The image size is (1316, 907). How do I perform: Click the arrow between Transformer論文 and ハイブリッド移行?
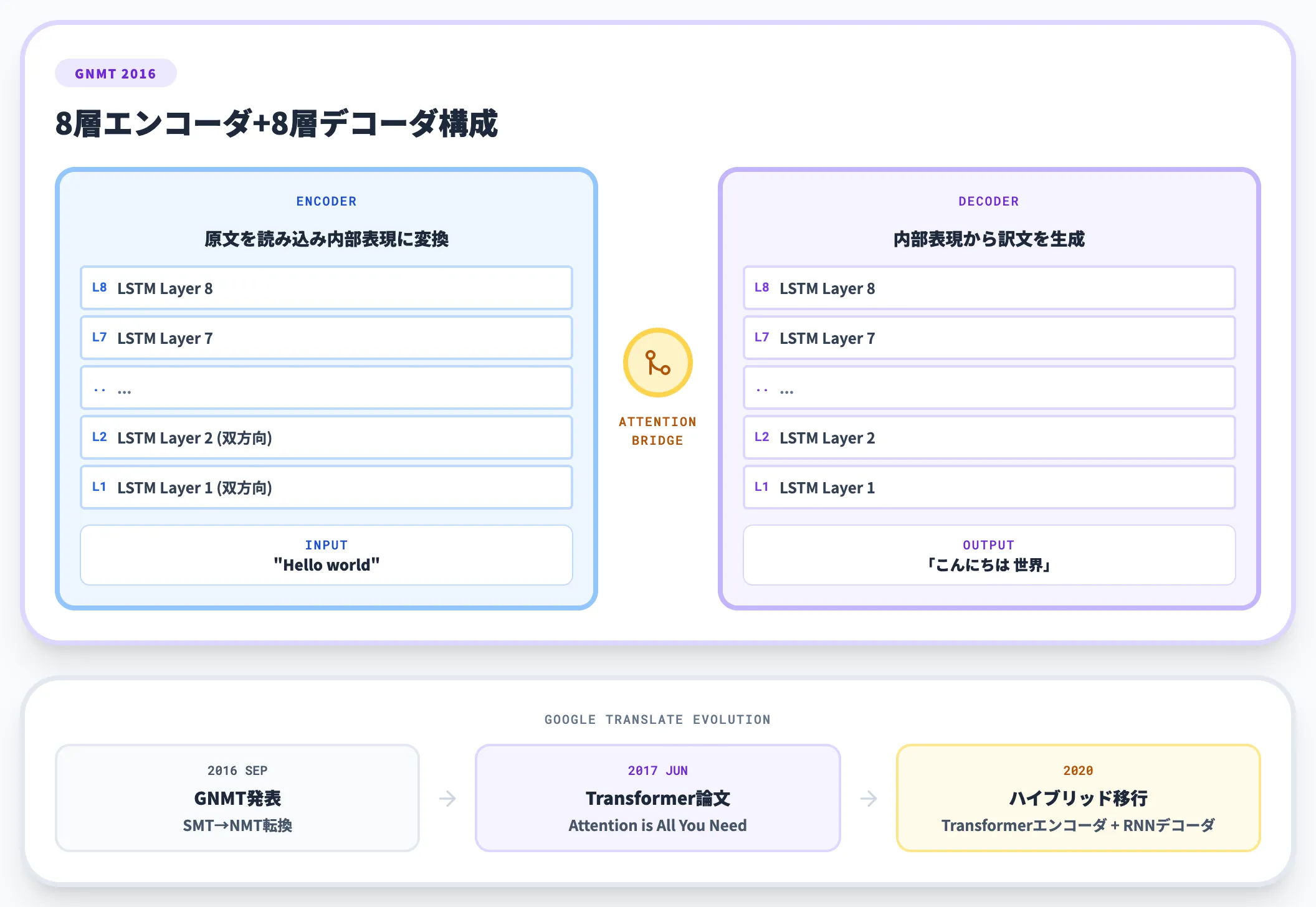(869, 799)
